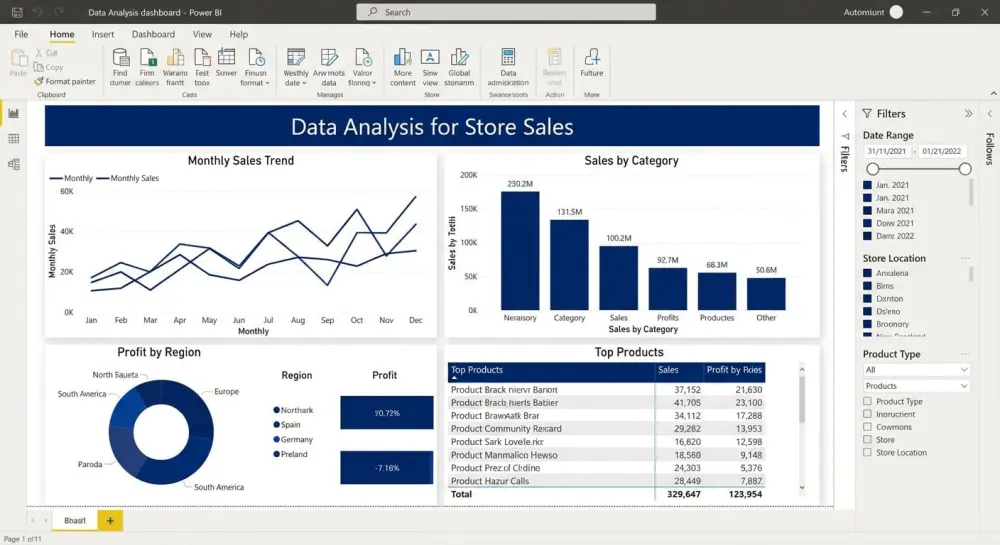Open the File menu
The height and width of the screenshot is (545, 1000).
click(21, 34)
